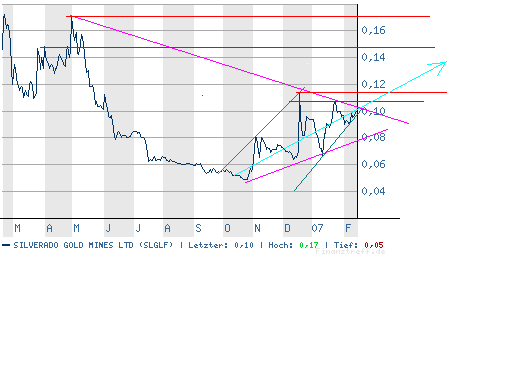
Task: Click the 0,16 price axis label
Action: point(373,30)
